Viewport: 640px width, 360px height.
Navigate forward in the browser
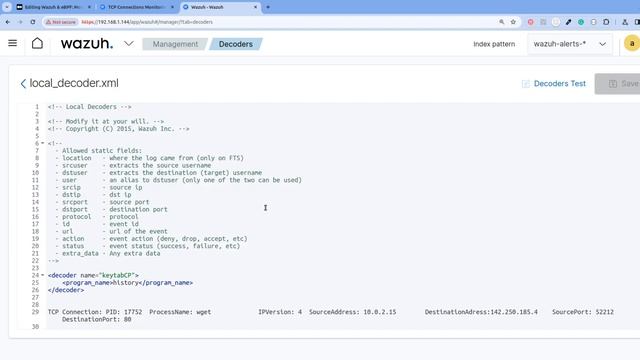pos(20,22)
